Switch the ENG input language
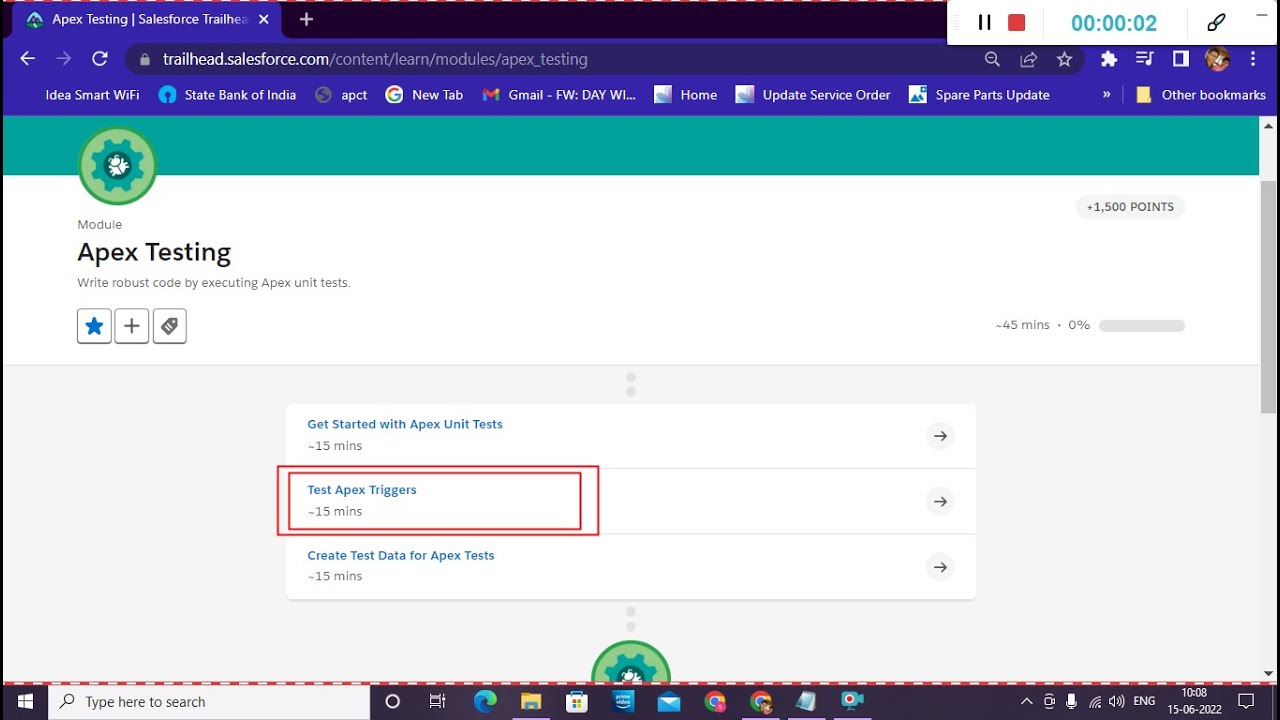Image resolution: width=1280 pixels, height=720 pixels. (1144, 702)
